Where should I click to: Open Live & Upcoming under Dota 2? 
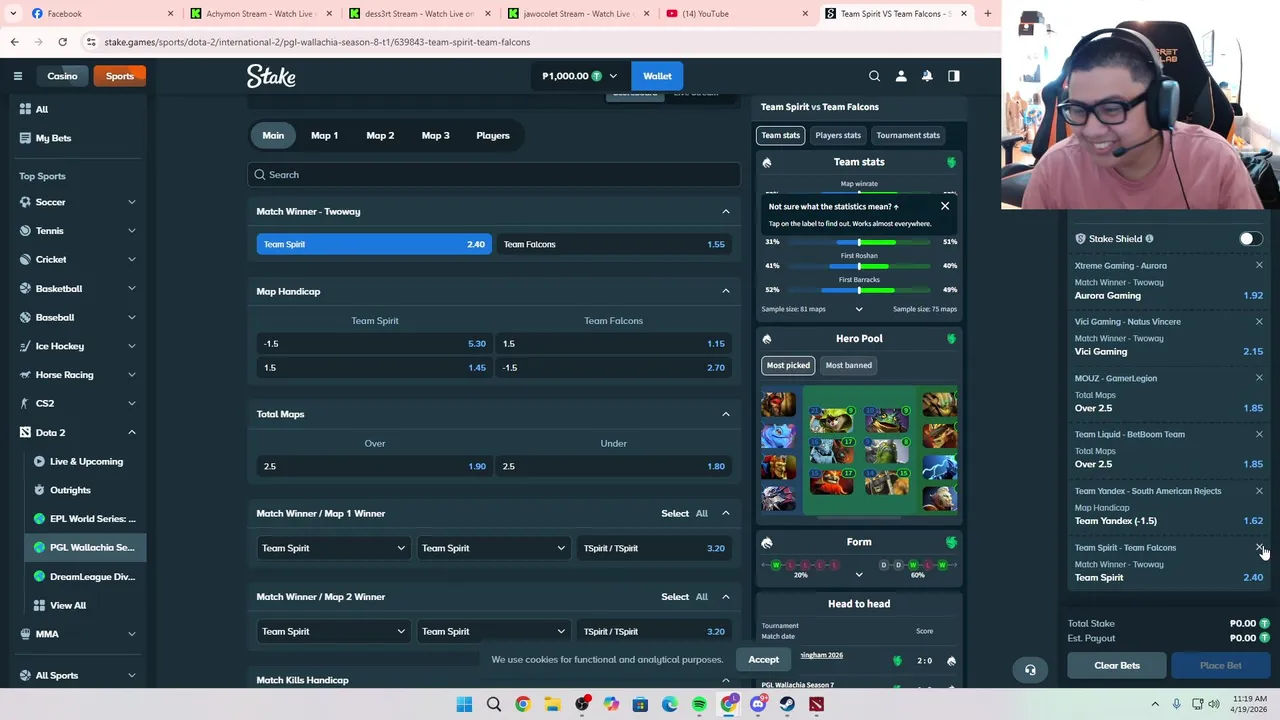pos(86,461)
